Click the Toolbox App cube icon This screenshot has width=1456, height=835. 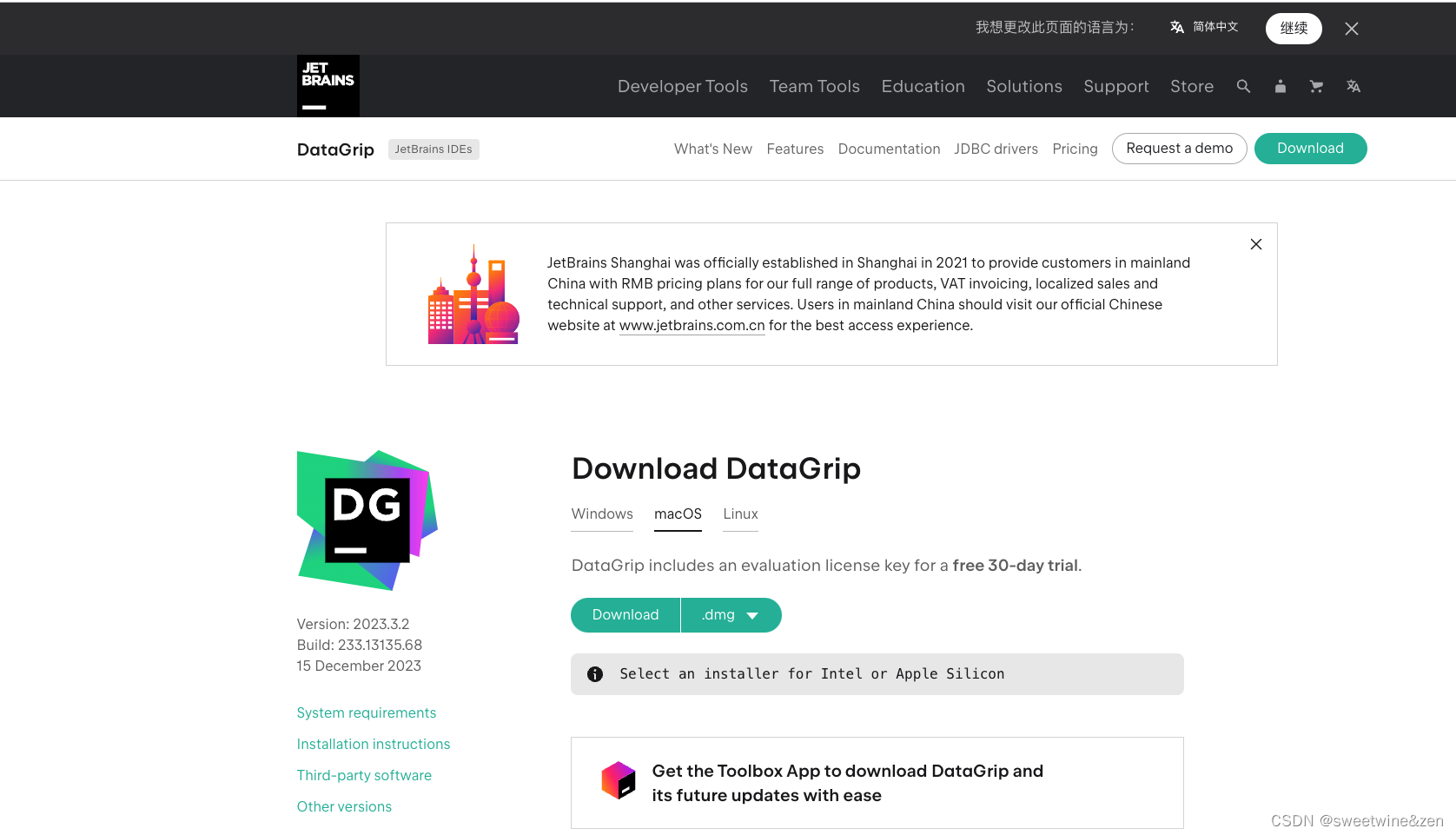(x=619, y=780)
